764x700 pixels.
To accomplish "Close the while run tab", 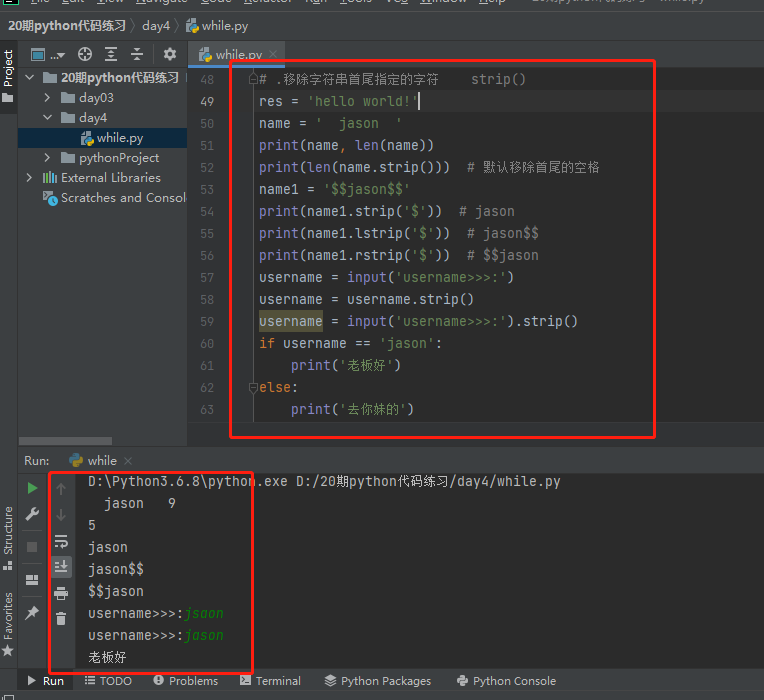I will (128, 461).
